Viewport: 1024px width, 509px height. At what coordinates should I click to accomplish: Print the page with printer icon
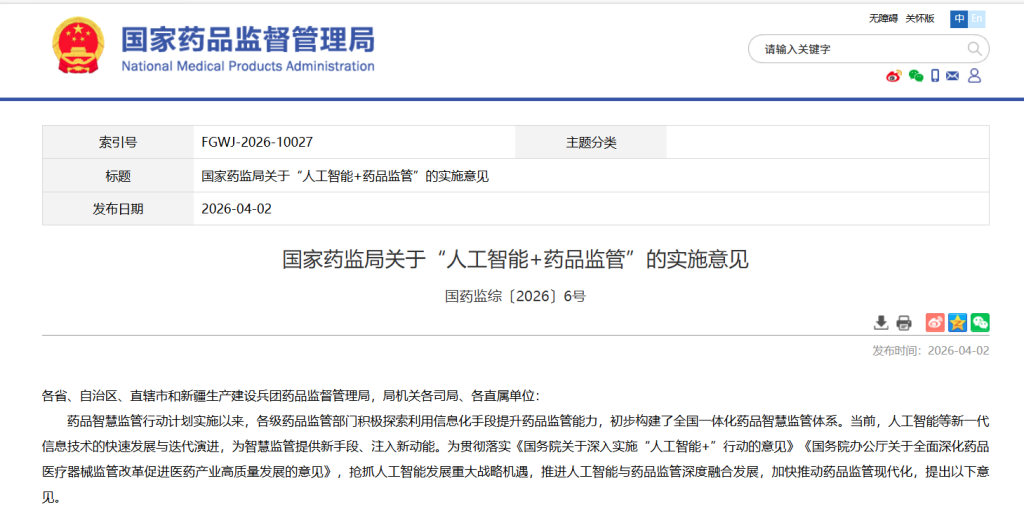(904, 322)
